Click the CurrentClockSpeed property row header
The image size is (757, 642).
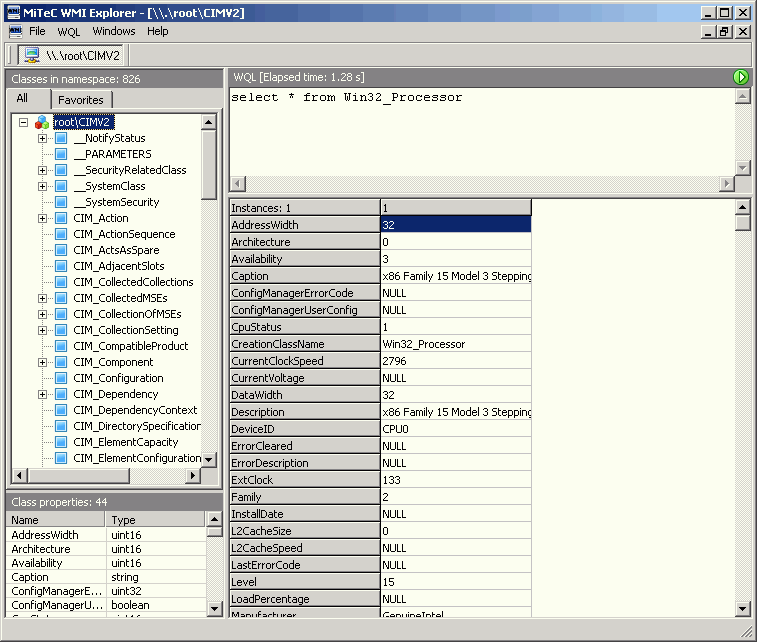coord(305,361)
